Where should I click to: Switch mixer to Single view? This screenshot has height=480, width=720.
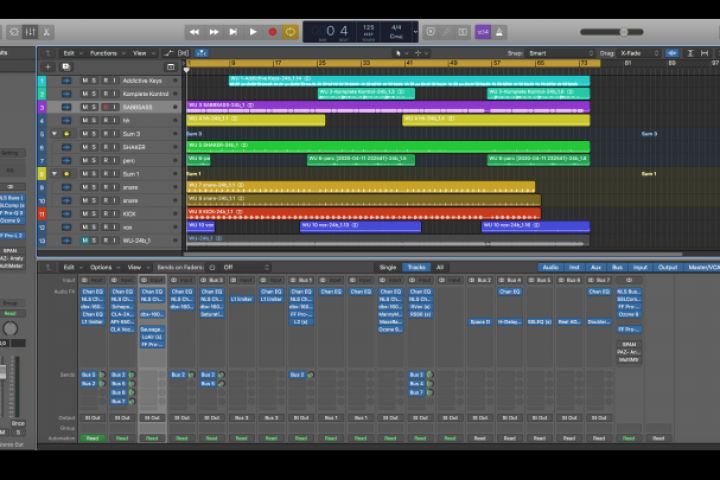[x=387, y=267]
